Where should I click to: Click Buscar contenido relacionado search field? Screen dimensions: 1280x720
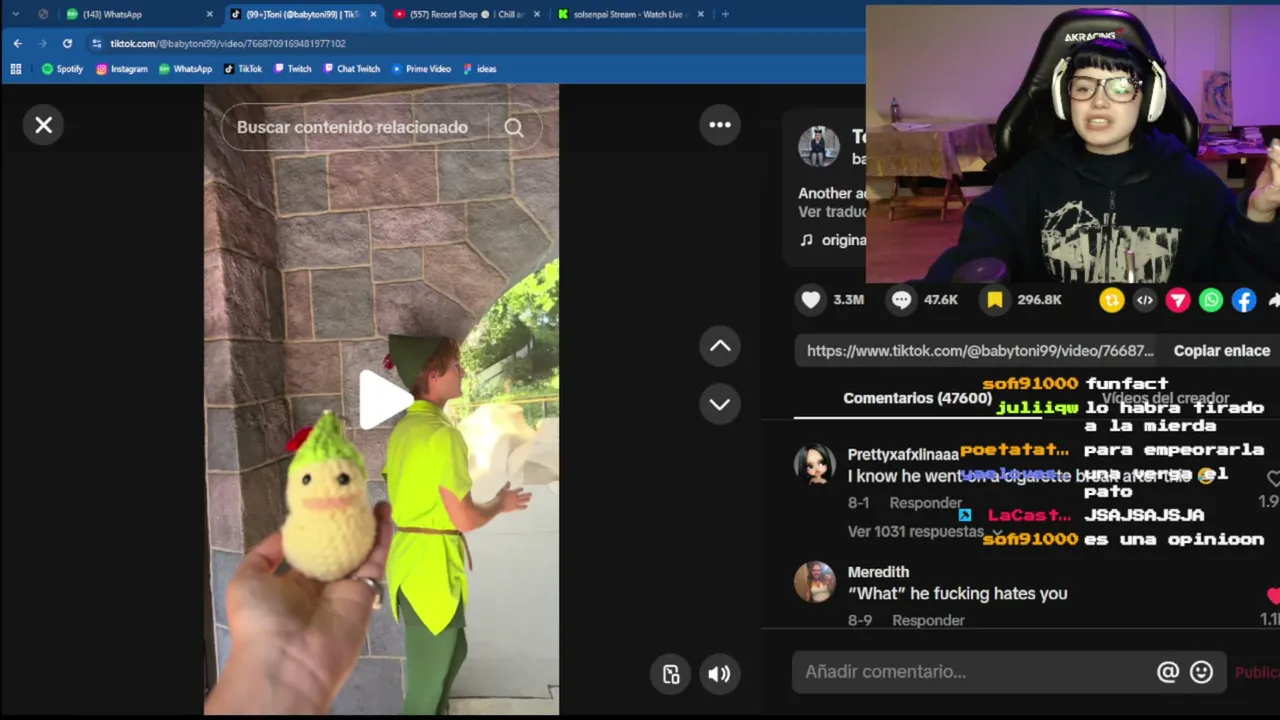(x=352, y=127)
